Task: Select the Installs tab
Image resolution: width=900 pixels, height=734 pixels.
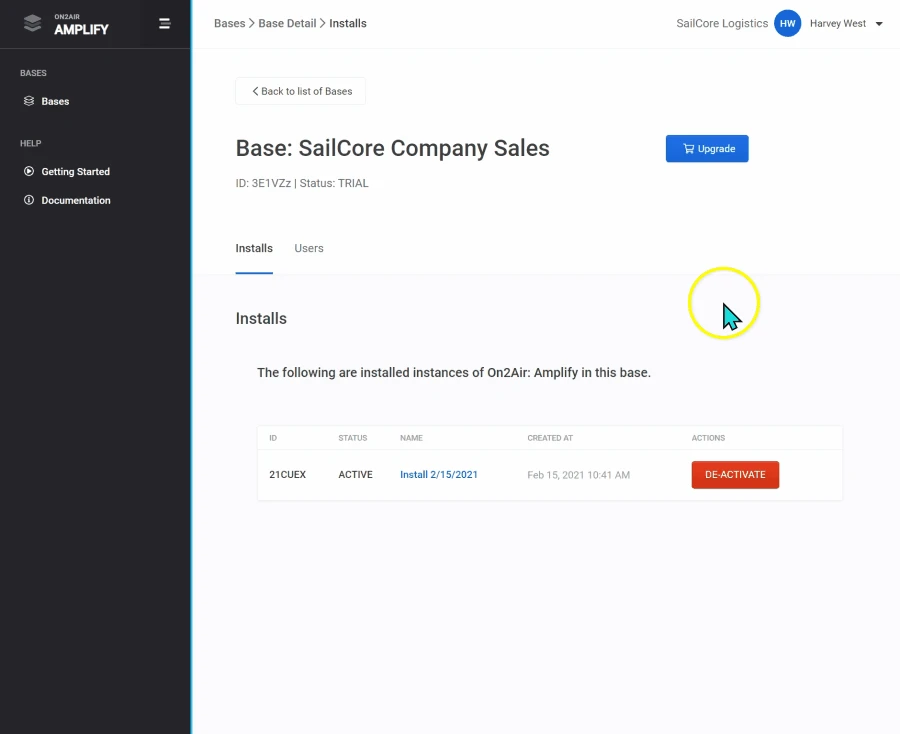Action: coord(254,248)
